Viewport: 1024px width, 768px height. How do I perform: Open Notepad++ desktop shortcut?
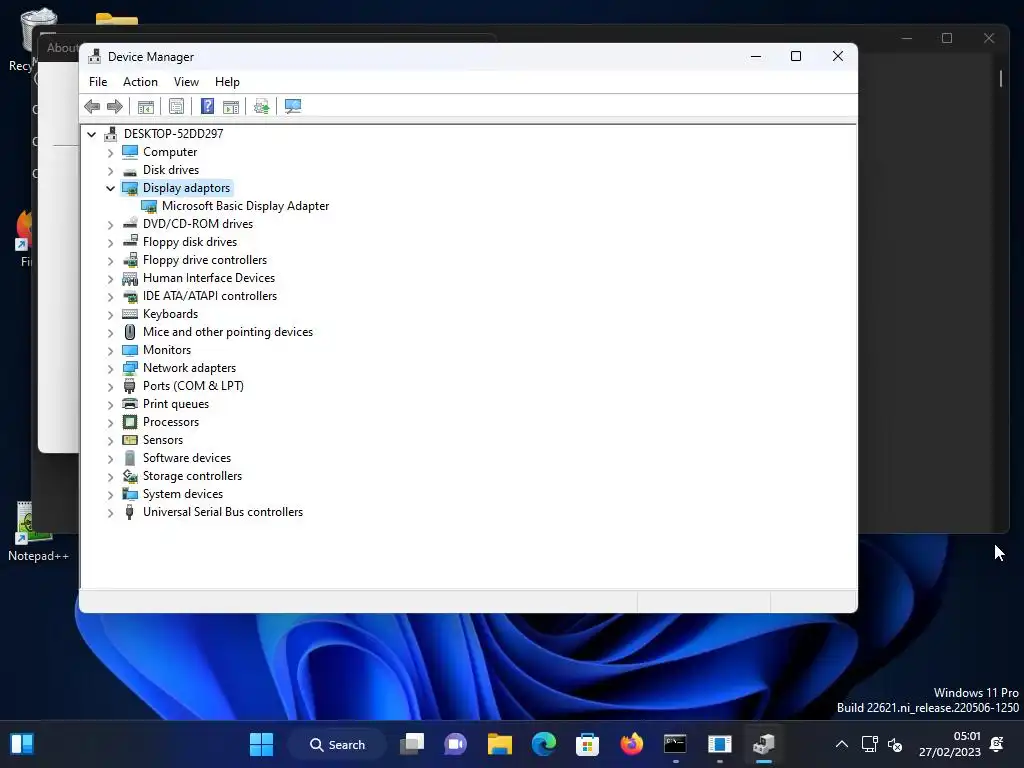[x=37, y=531]
